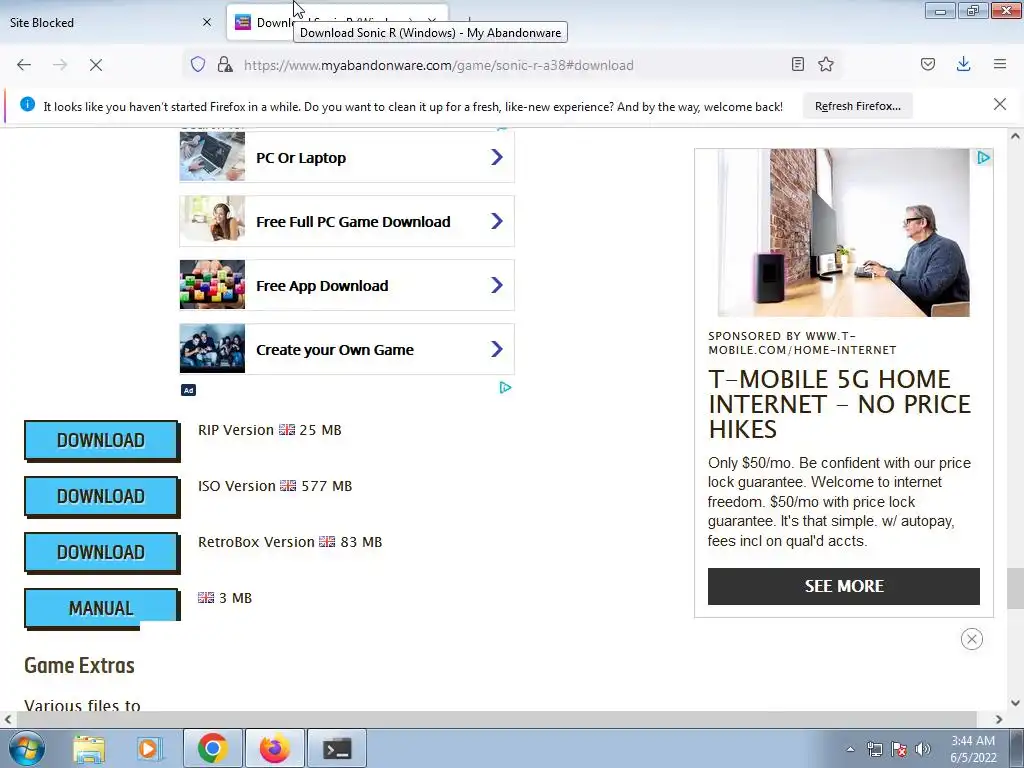
Task: Click the Game Extras heading
Action: coord(79,665)
